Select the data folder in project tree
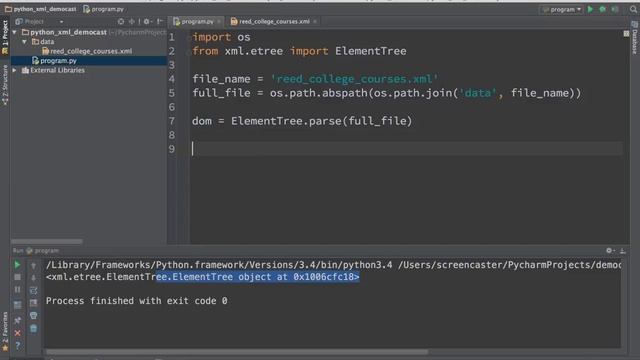 point(43,42)
